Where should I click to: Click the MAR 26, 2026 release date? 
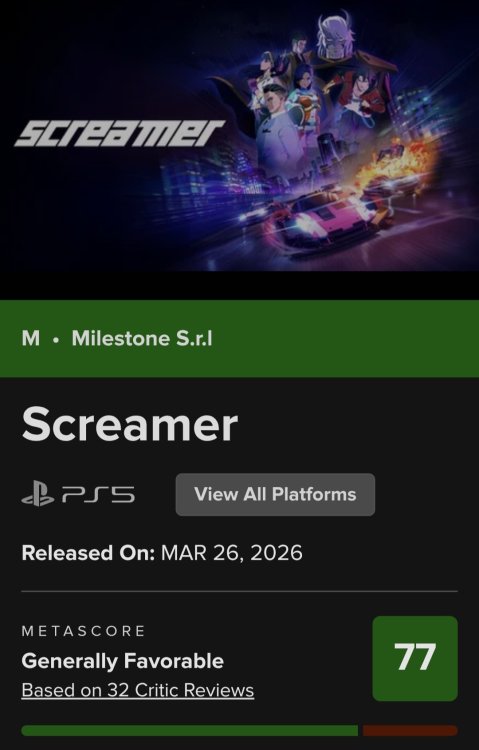(x=232, y=553)
